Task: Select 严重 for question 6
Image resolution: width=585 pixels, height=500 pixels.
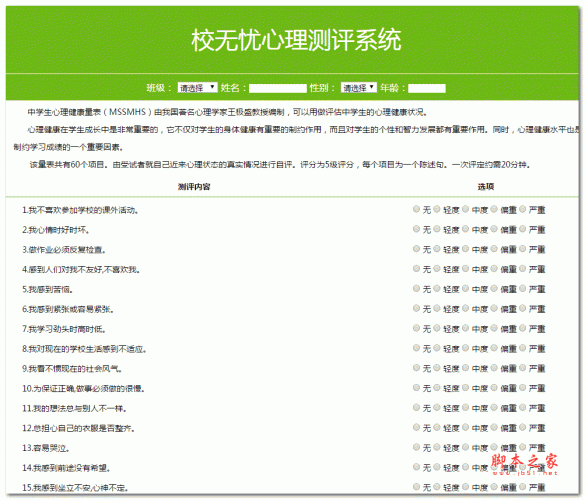Action: (523, 308)
